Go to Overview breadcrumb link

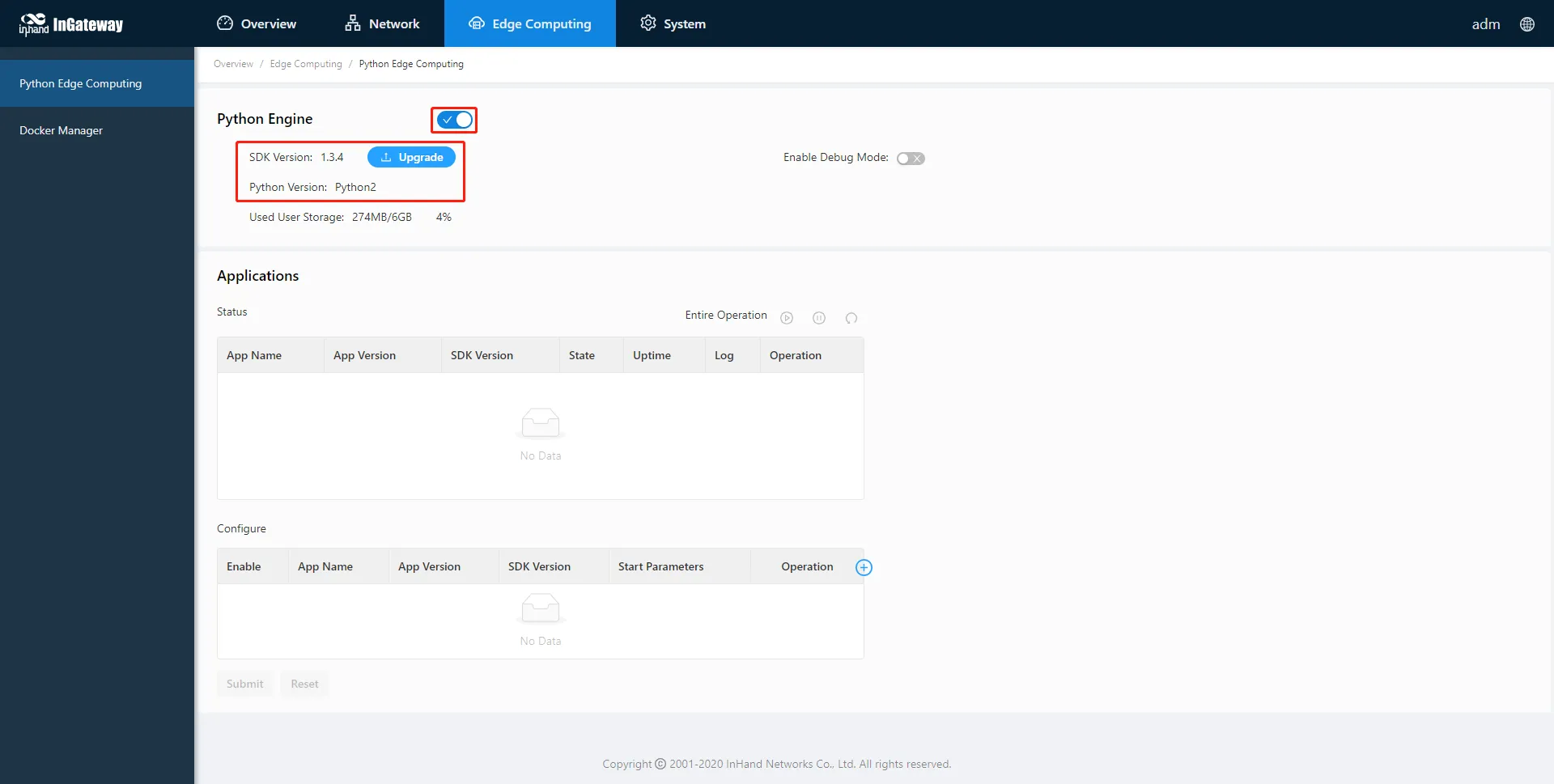[x=233, y=64]
